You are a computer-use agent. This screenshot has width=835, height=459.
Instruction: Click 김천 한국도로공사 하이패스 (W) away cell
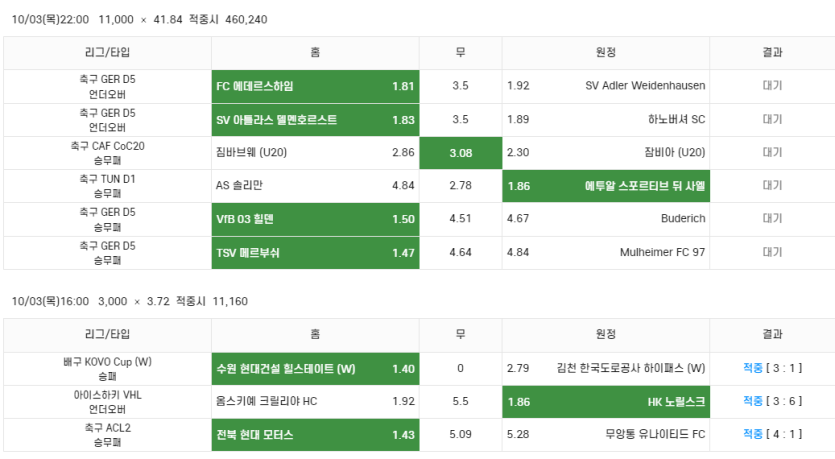pyautogui.click(x=606, y=368)
